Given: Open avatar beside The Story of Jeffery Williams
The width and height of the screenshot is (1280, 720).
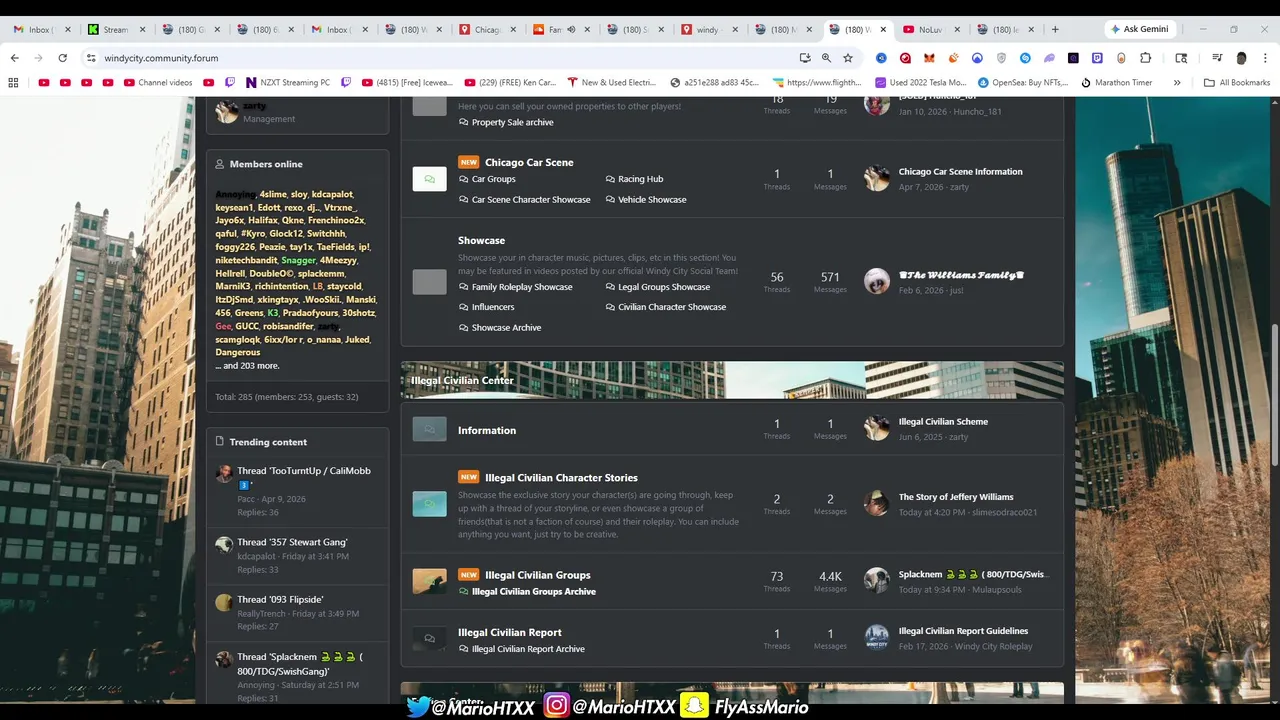Looking at the screenshot, I should tap(877, 503).
